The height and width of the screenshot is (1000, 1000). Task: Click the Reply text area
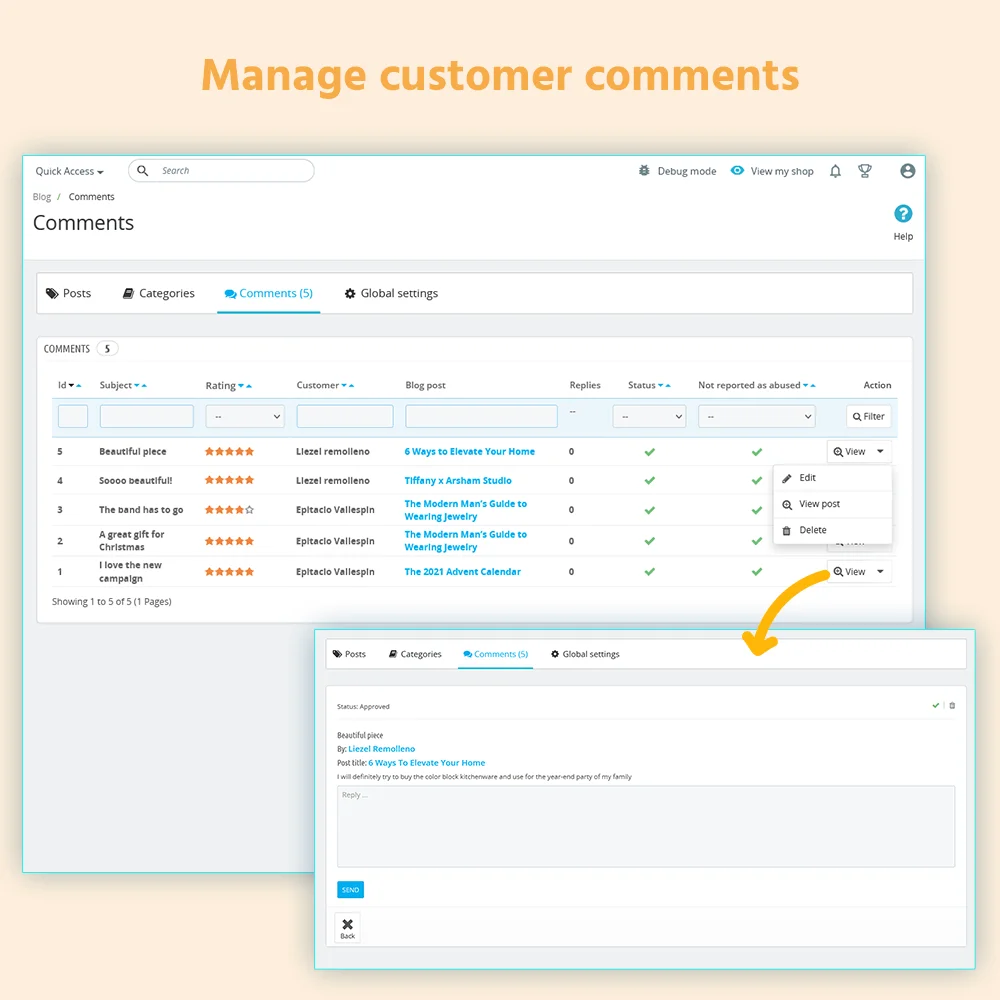pyautogui.click(x=645, y=826)
